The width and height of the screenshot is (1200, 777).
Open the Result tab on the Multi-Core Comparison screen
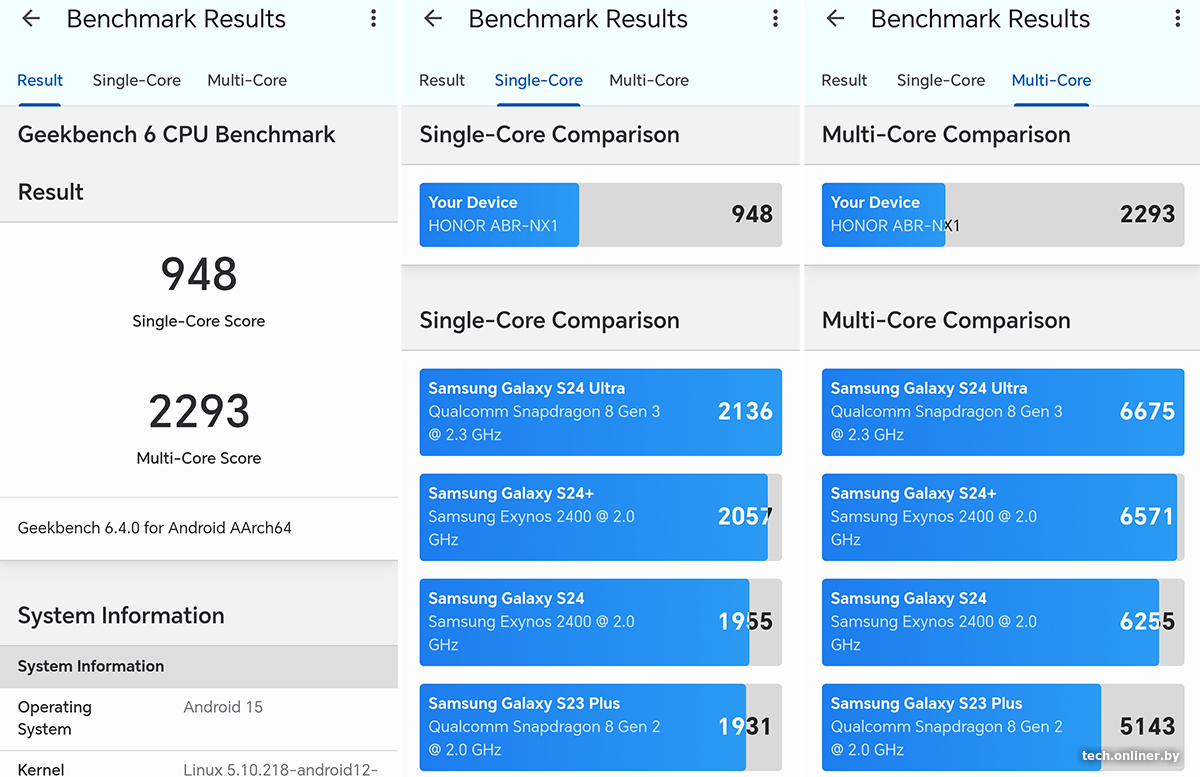[844, 80]
